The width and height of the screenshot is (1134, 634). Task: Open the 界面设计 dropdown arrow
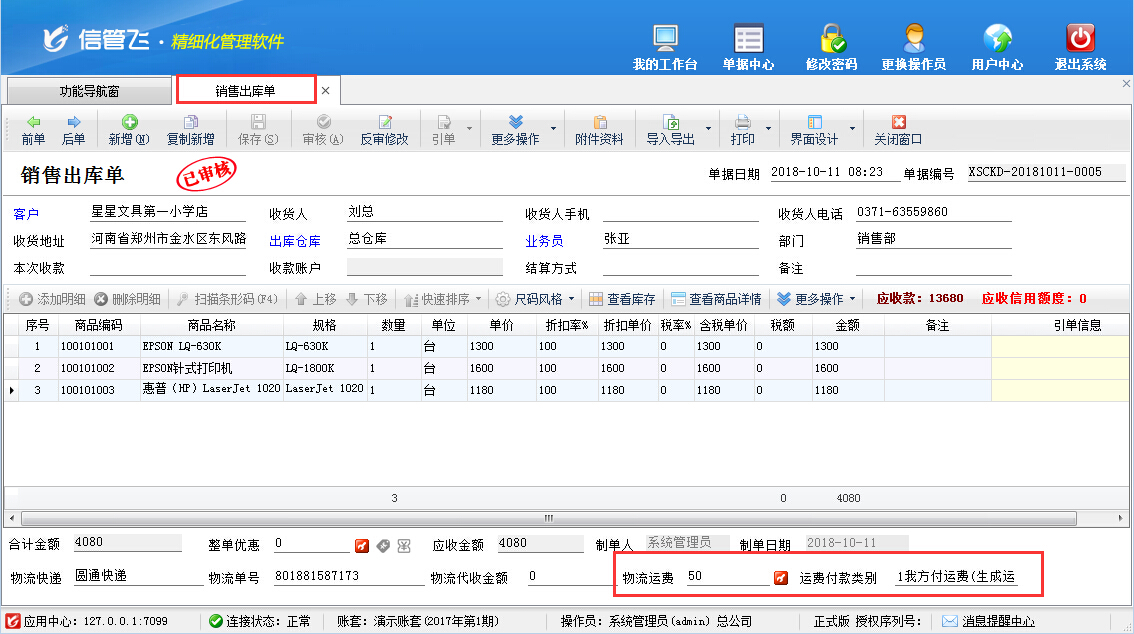[x=852, y=129]
